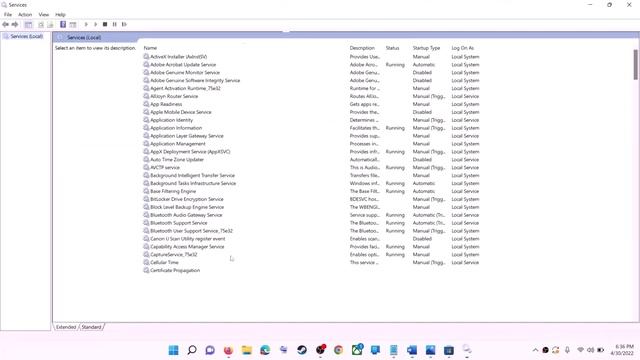This screenshot has width=640, height=360.
Task: Toggle the Show/Hide Console Tree icon
Action: [x=28, y=24]
